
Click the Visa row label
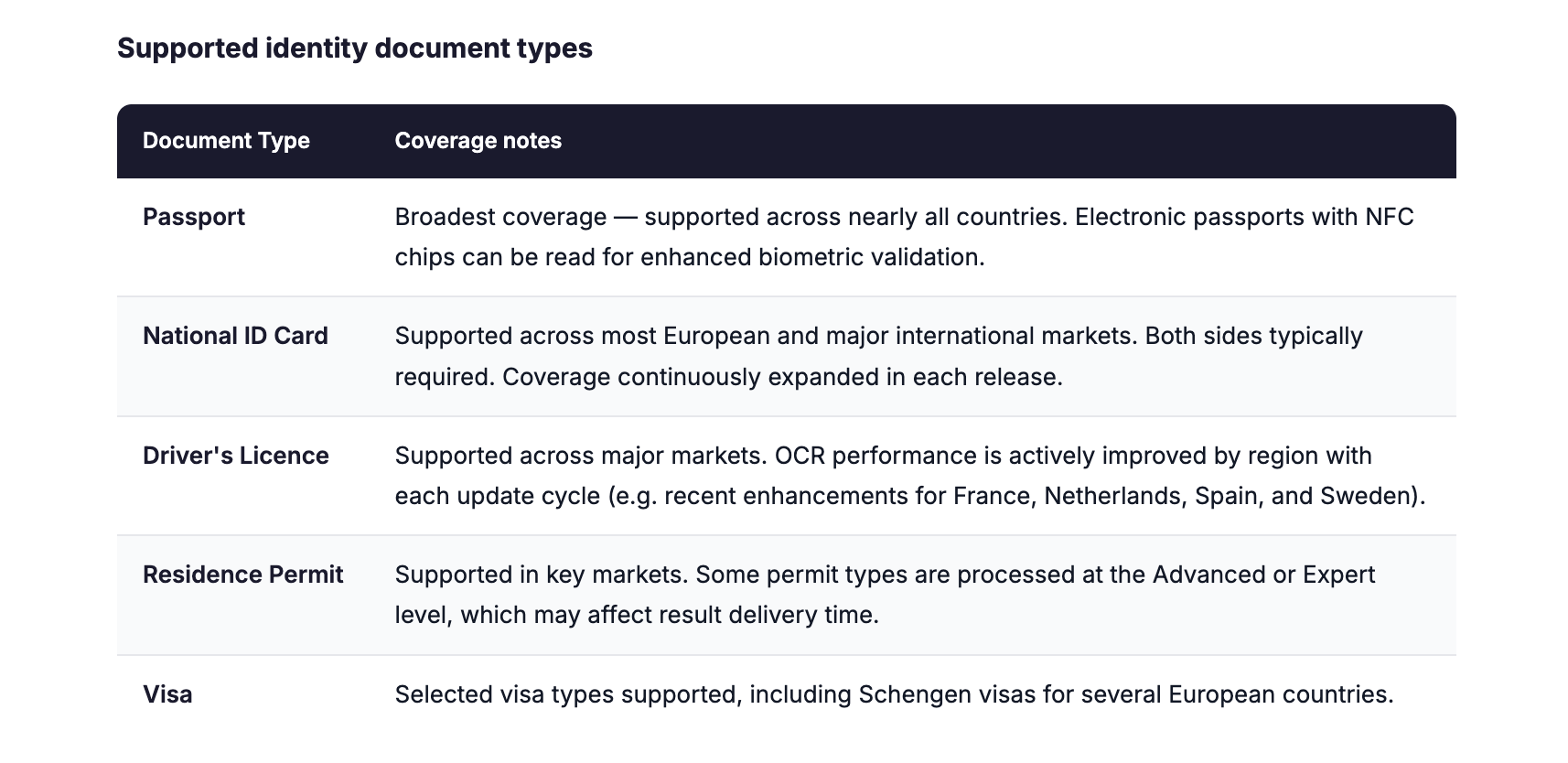(x=167, y=694)
